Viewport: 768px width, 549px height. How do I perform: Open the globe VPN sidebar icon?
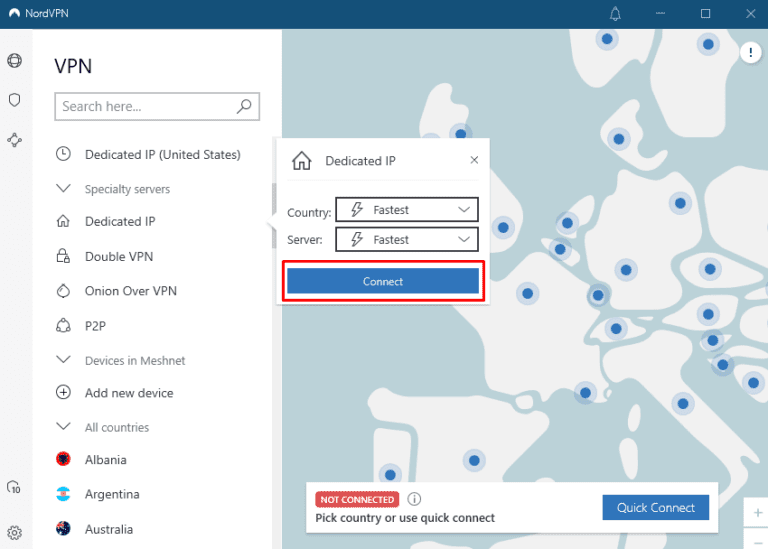[x=14, y=61]
